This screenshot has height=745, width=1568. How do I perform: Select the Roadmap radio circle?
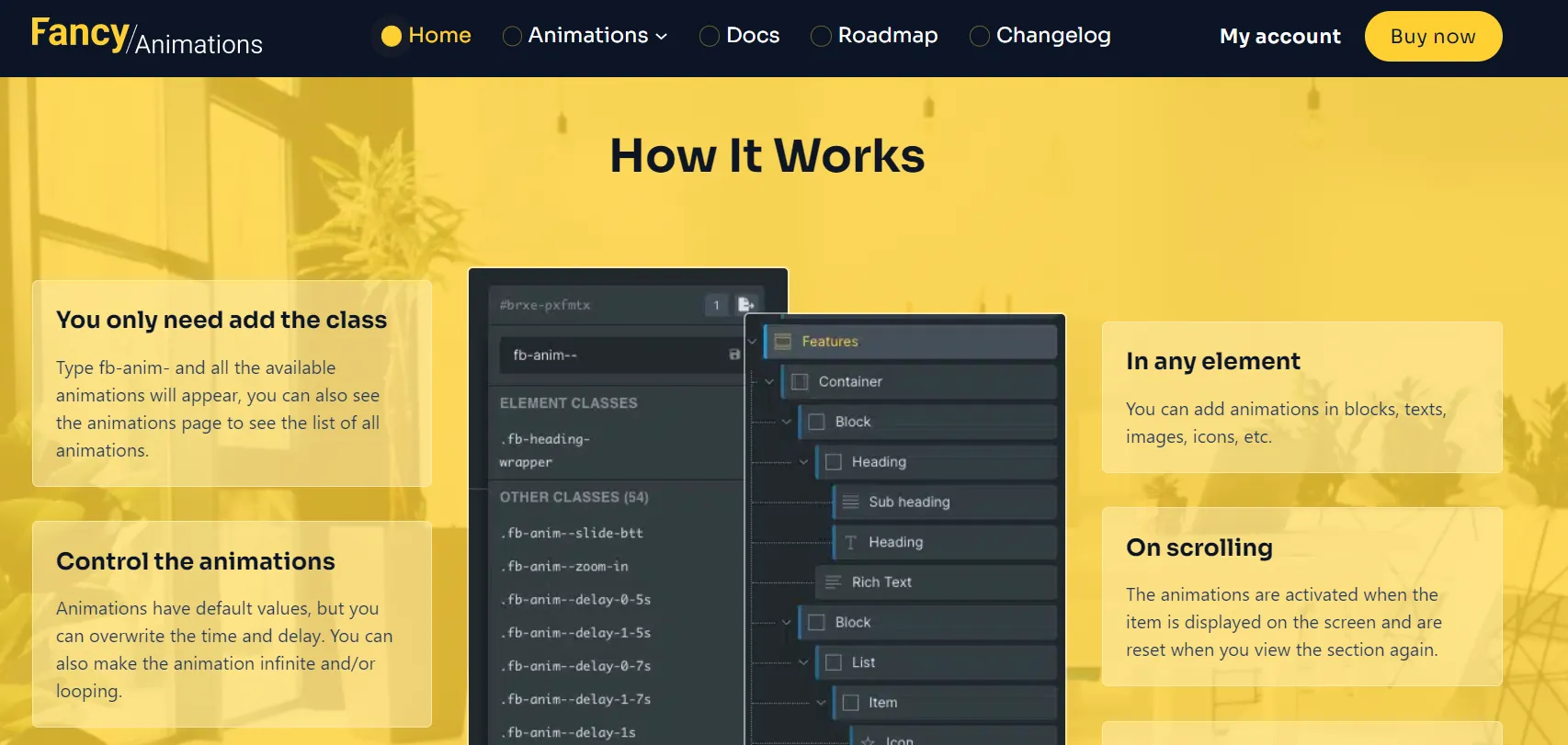click(x=821, y=36)
